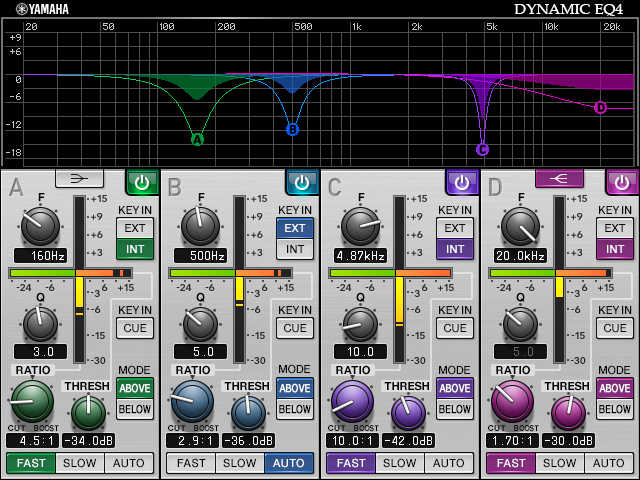Select EXT key-in for band B
The width and height of the screenshot is (640, 480).
[295, 228]
